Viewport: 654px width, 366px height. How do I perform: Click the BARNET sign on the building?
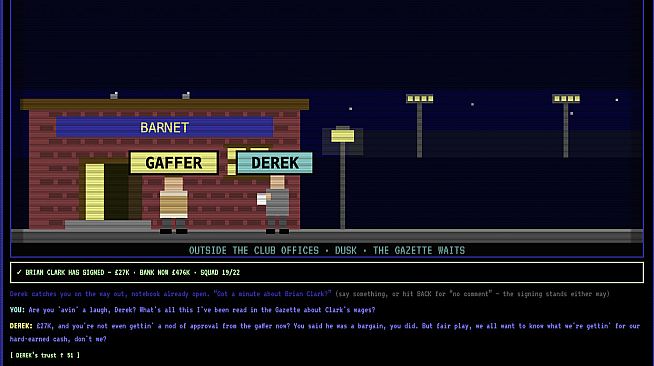click(x=164, y=127)
